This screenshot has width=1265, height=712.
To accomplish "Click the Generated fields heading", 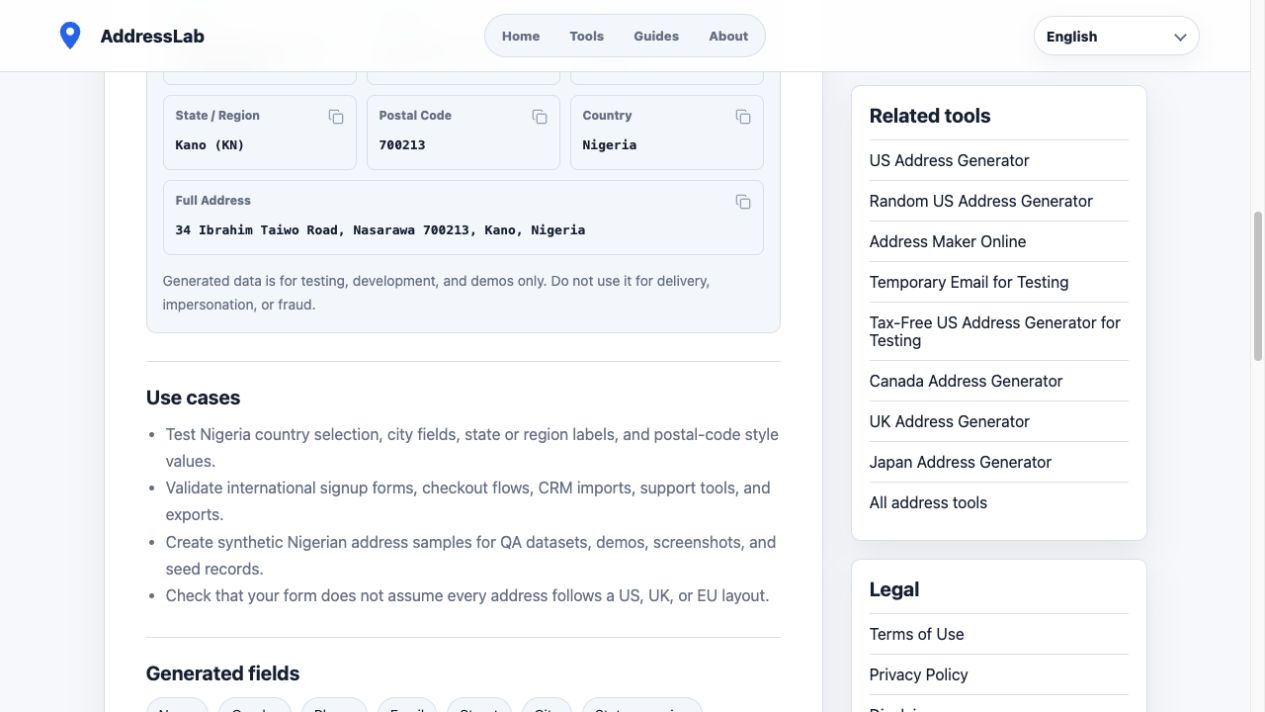I will [223, 674].
